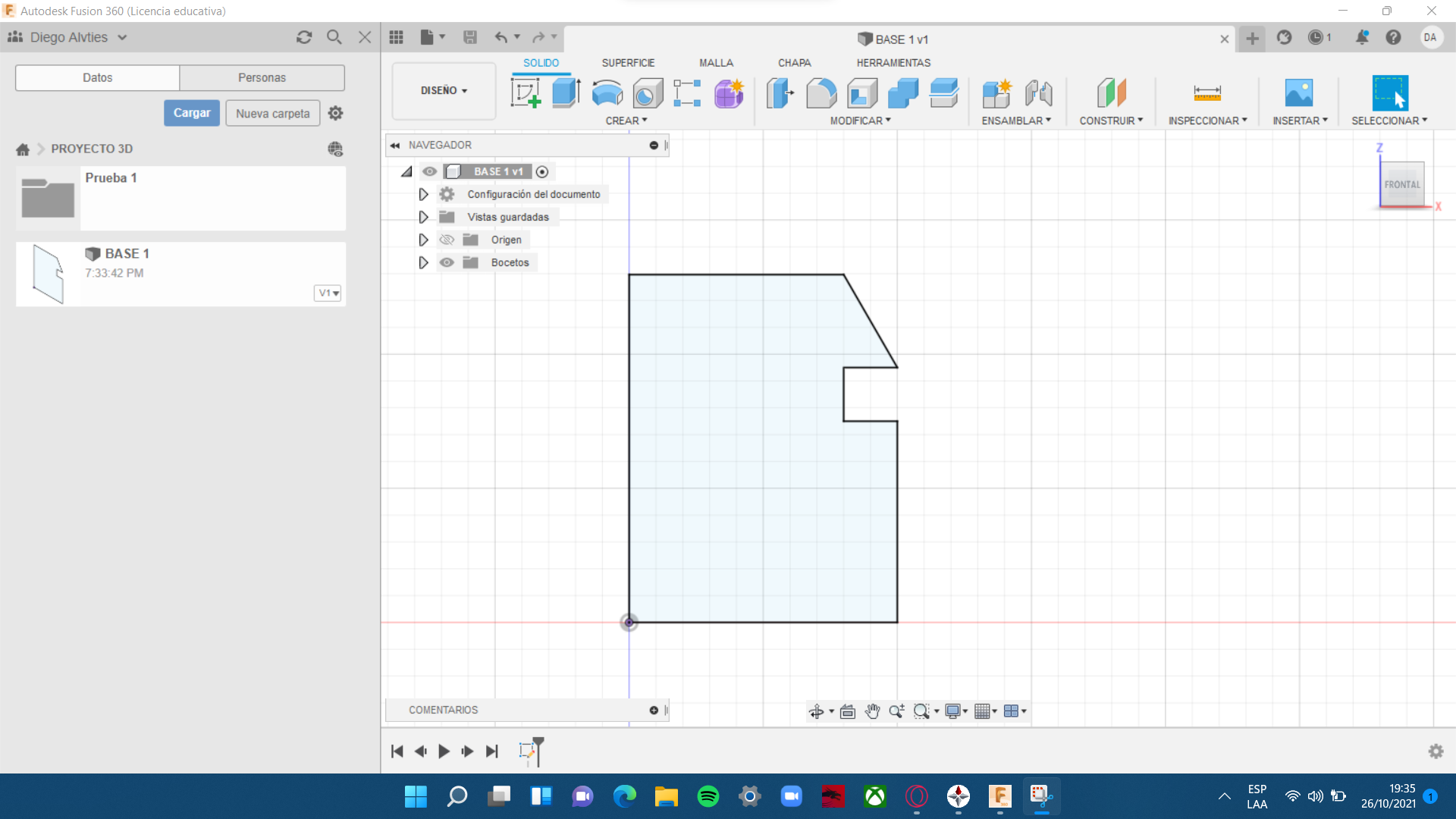1456x819 pixels.
Task: Open the DISEÑO workspace dropdown
Action: pyautogui.click(x=444, y=90)
